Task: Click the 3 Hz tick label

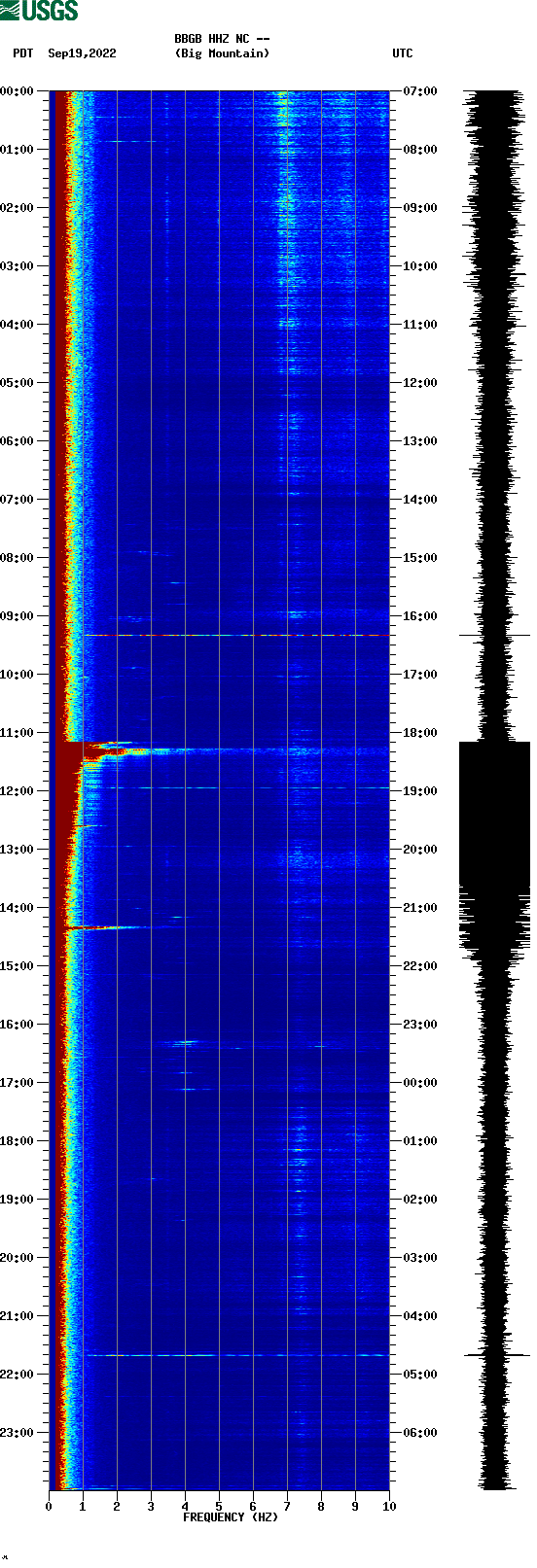Action: 151,1507
